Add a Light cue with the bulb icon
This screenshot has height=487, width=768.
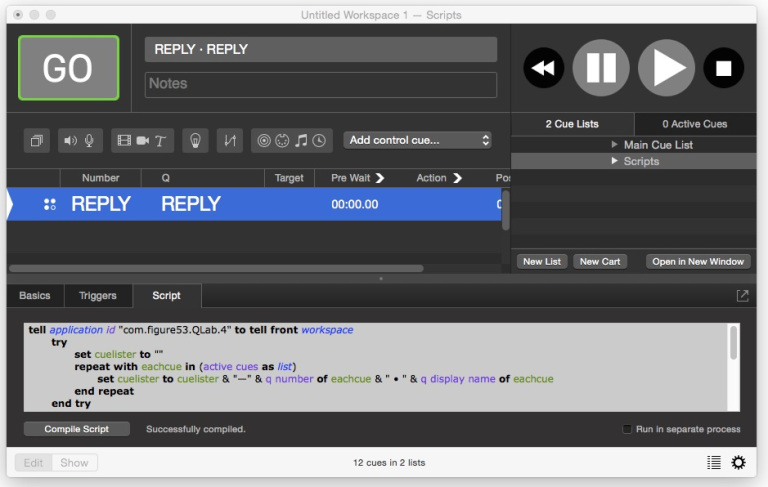click(196, 141)
